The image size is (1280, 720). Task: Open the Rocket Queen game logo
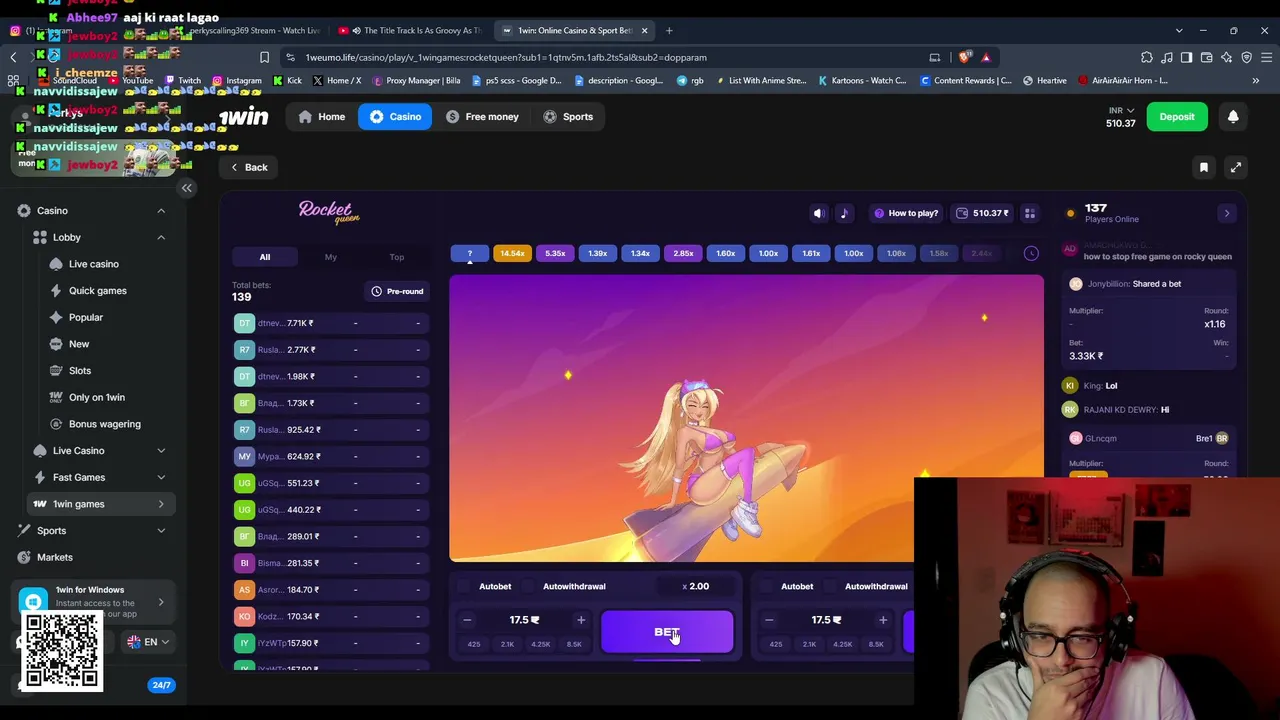[x=328, y=211]
